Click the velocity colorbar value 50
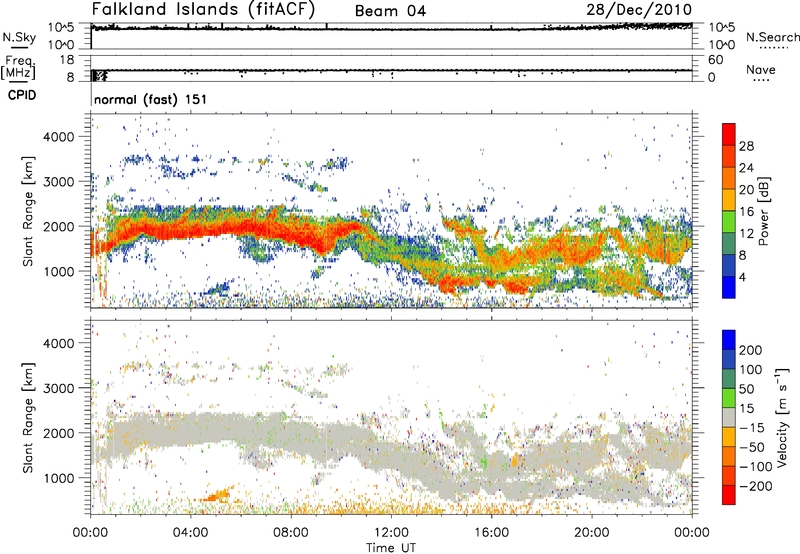This screenshot has height=554, width=800. click(x=746, y=389)
